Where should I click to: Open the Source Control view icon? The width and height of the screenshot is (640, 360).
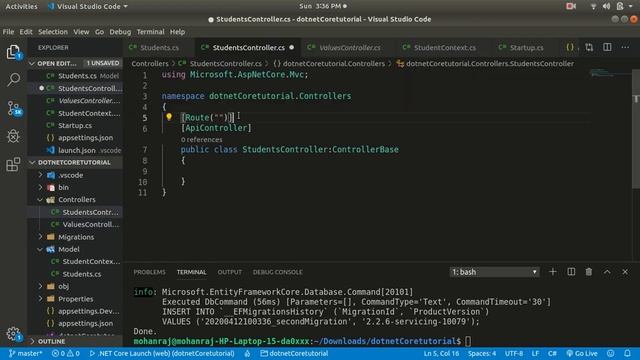click(14, 108)
